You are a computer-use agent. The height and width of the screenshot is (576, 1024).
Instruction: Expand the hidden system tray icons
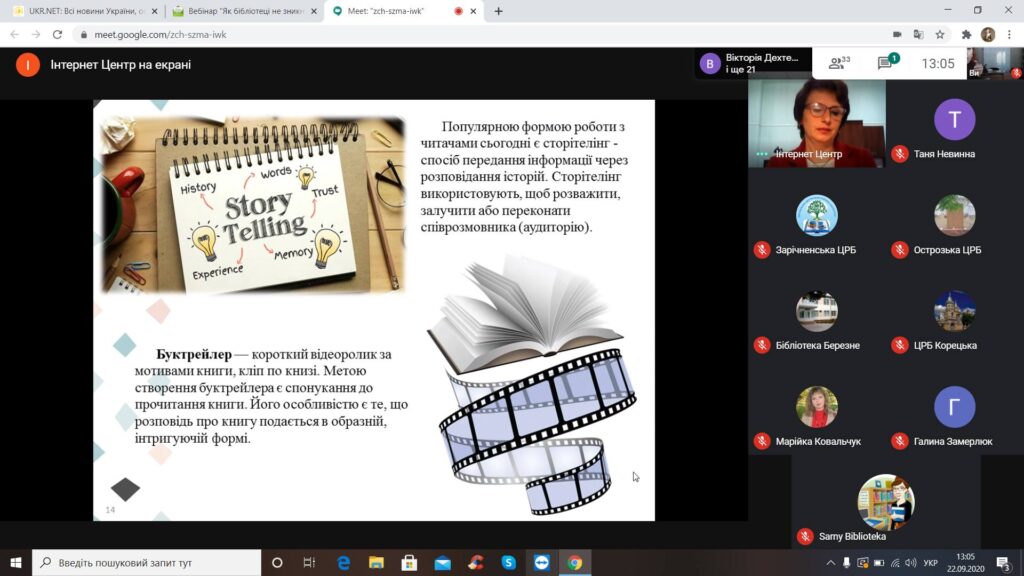click(832, 562)
